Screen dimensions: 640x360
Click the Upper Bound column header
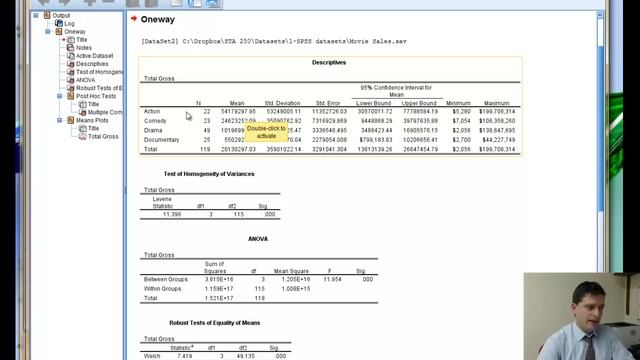tap(419, 103)
